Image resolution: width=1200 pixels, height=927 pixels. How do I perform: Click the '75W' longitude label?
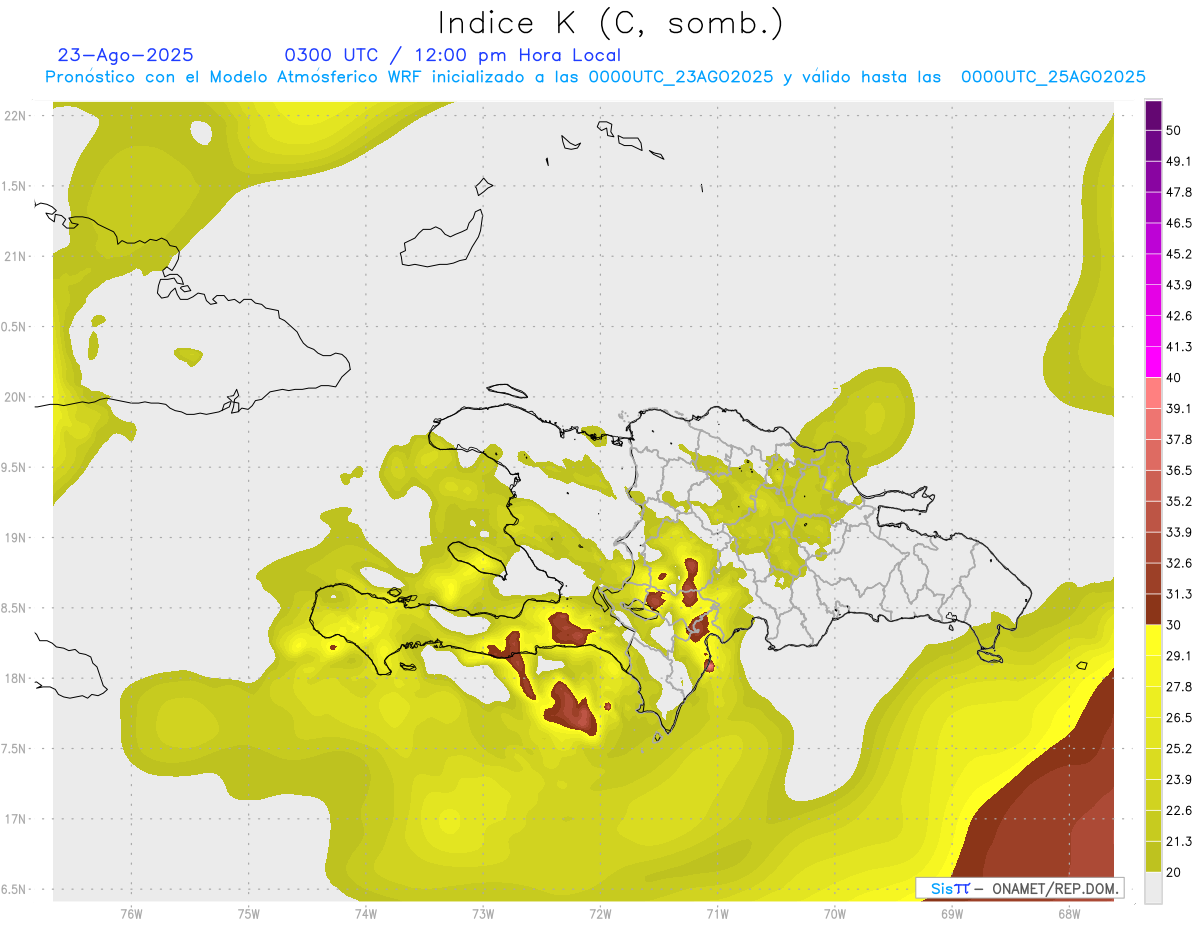click(249, 913)
